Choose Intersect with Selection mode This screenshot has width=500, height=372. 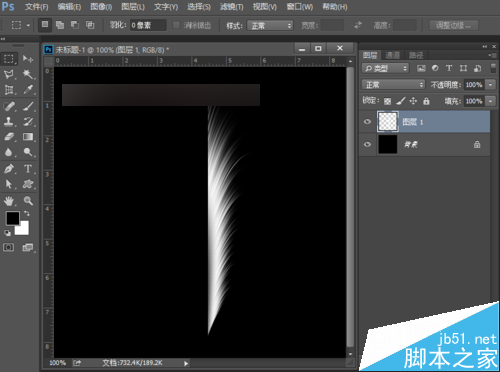(x=90, y=25)
